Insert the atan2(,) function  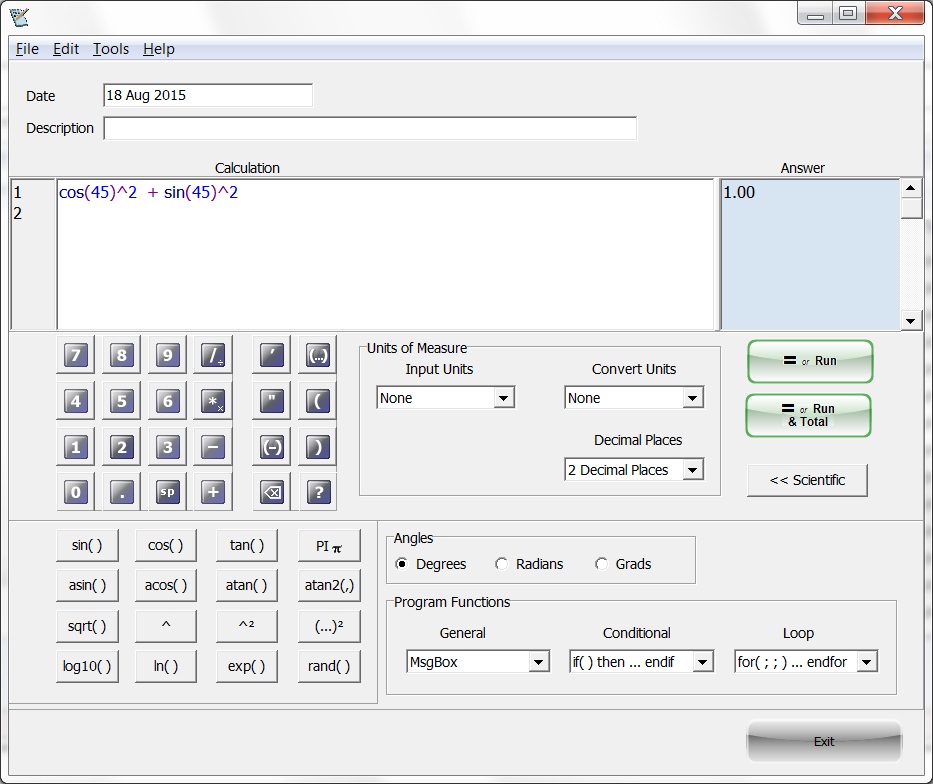pyautogui.click(x=329, y=585)
